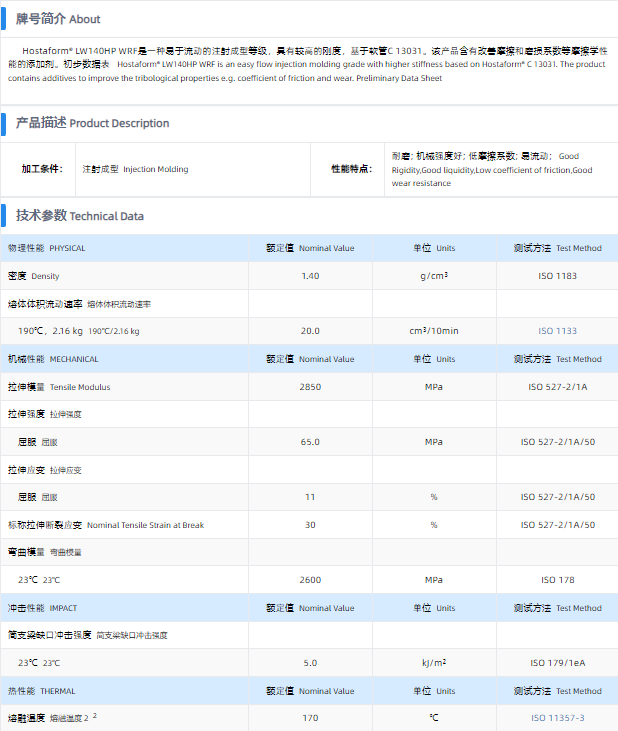The width and height of the screenshot is (618, 731).
Task: Click the 产品描述 Product Description heading
Action: tap(92, 123)
